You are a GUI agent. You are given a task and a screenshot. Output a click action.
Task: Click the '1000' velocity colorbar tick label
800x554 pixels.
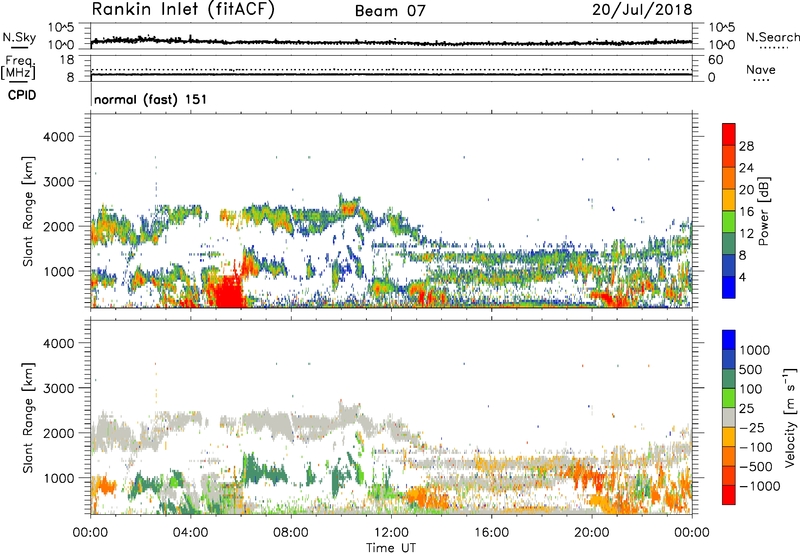coord(755,350)
